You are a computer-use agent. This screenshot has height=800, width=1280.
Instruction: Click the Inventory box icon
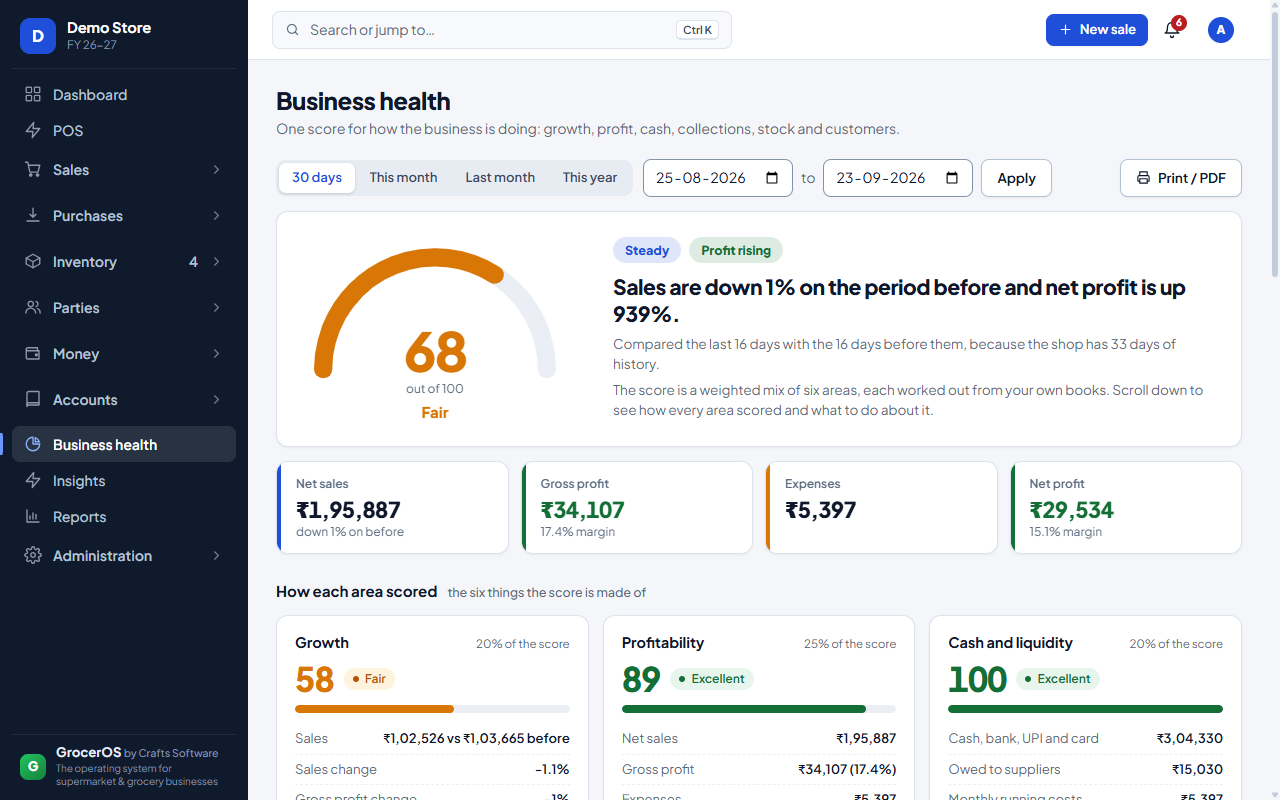pyautogui.click(x=33, y=262)
